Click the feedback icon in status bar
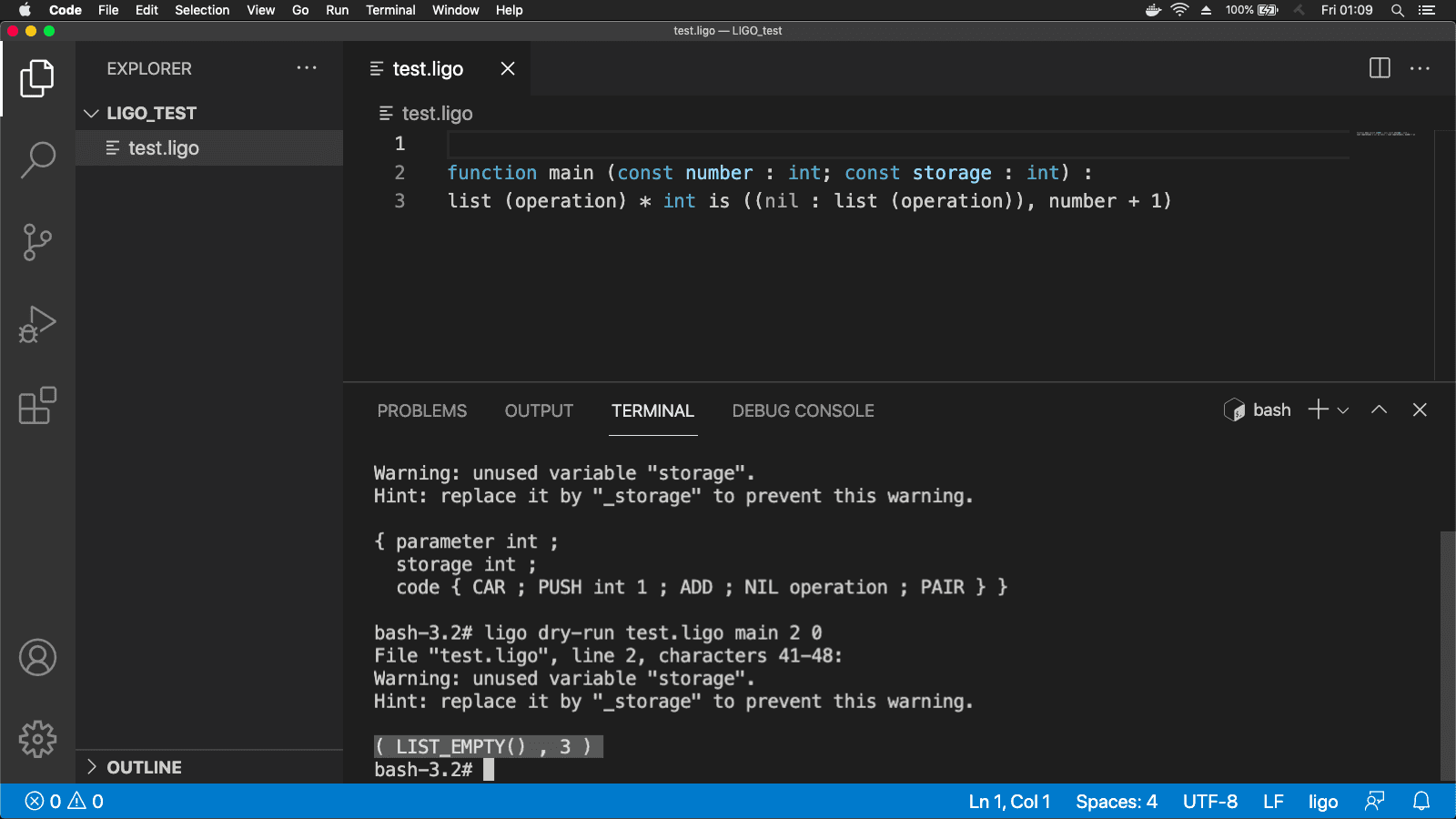The width and height of the screenshot is (1456, 819). tap(1374, 801)
